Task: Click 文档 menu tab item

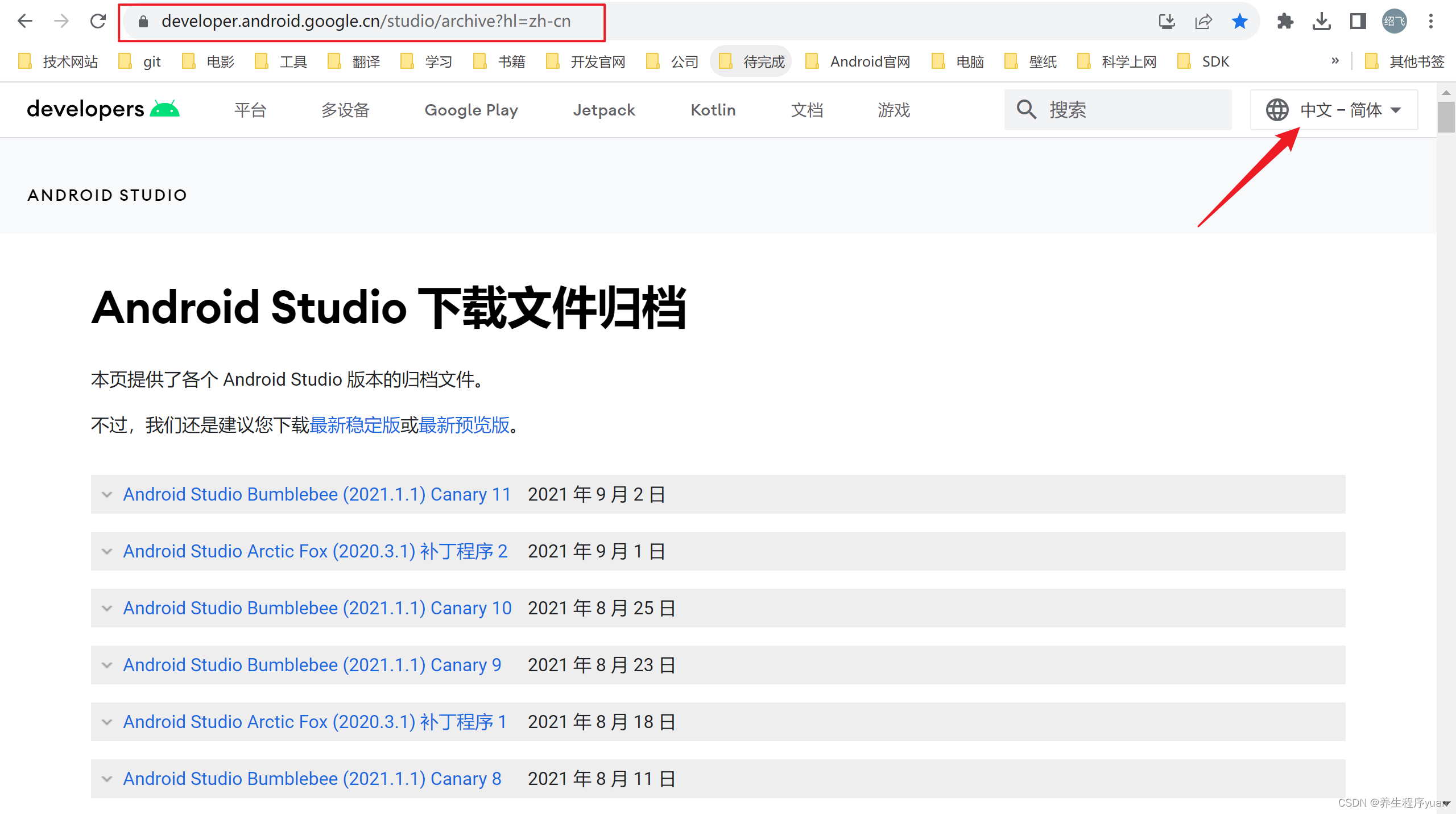Action: (807, 110)
